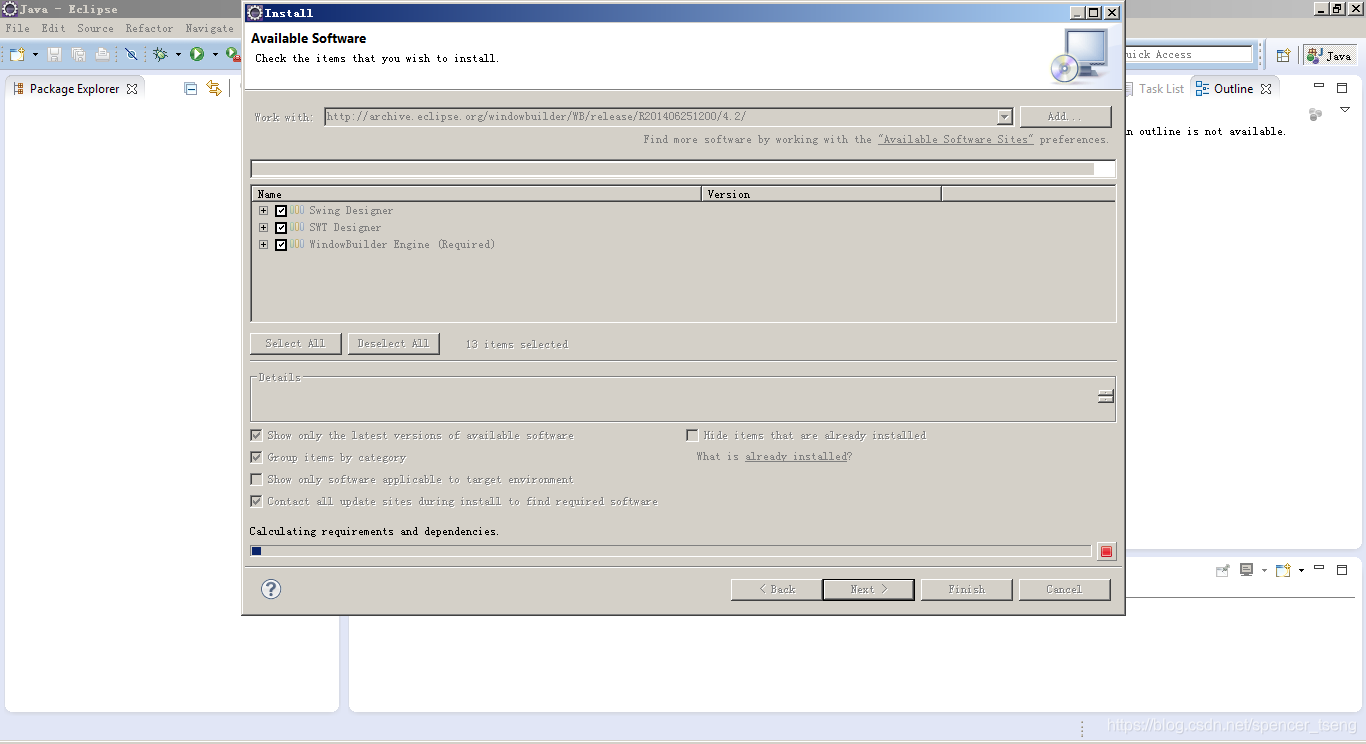Open the Source menu
Image resolution: width=1366 pixels, height=744 pixels.
pos(95,28)
